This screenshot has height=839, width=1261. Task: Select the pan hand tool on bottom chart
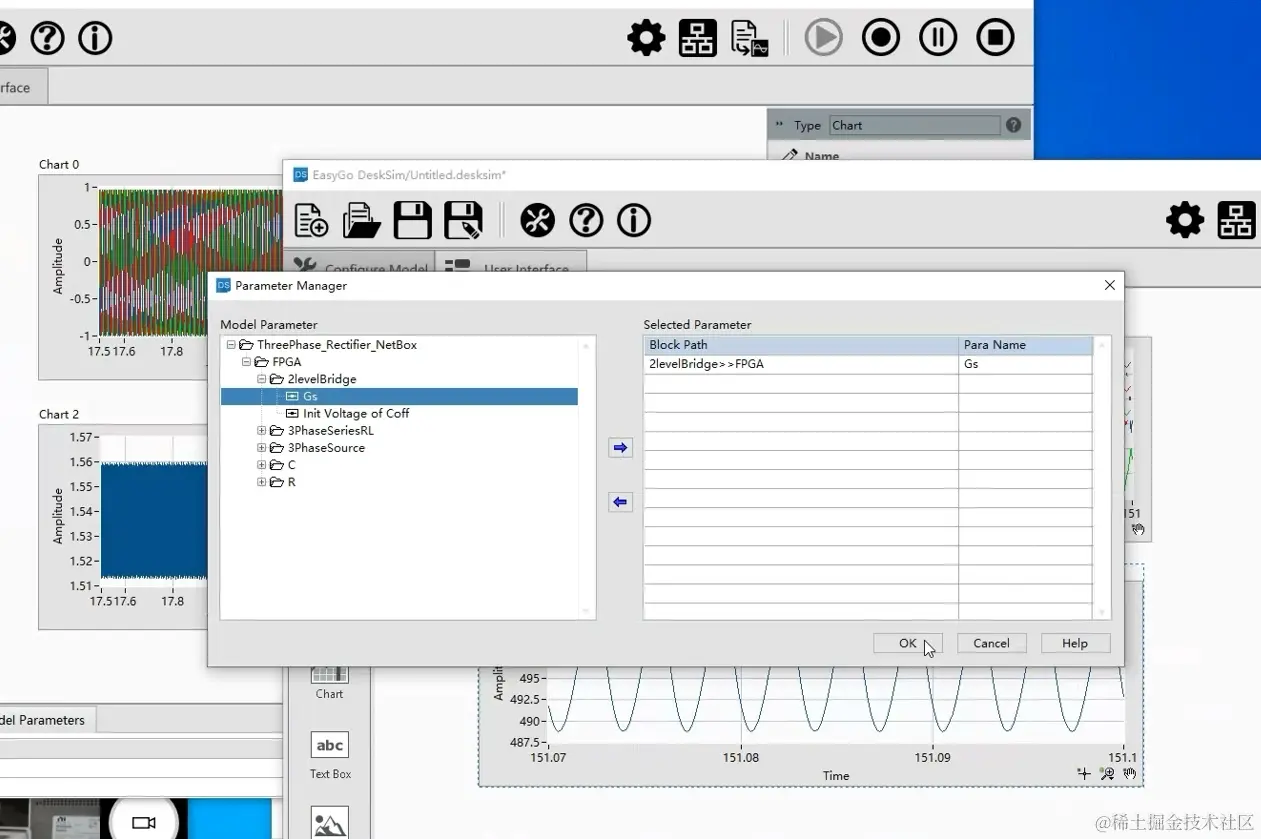coord(1130,774)
